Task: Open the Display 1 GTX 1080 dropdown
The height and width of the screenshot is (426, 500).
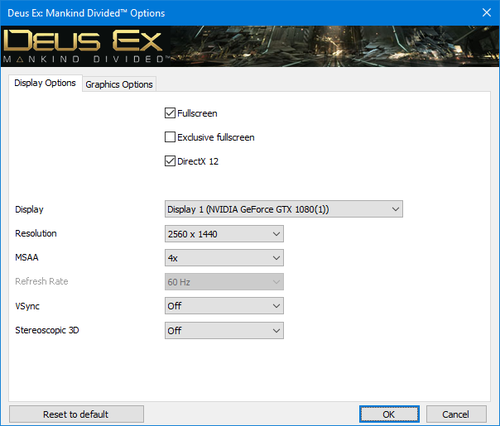Action: tap(284, 209)
